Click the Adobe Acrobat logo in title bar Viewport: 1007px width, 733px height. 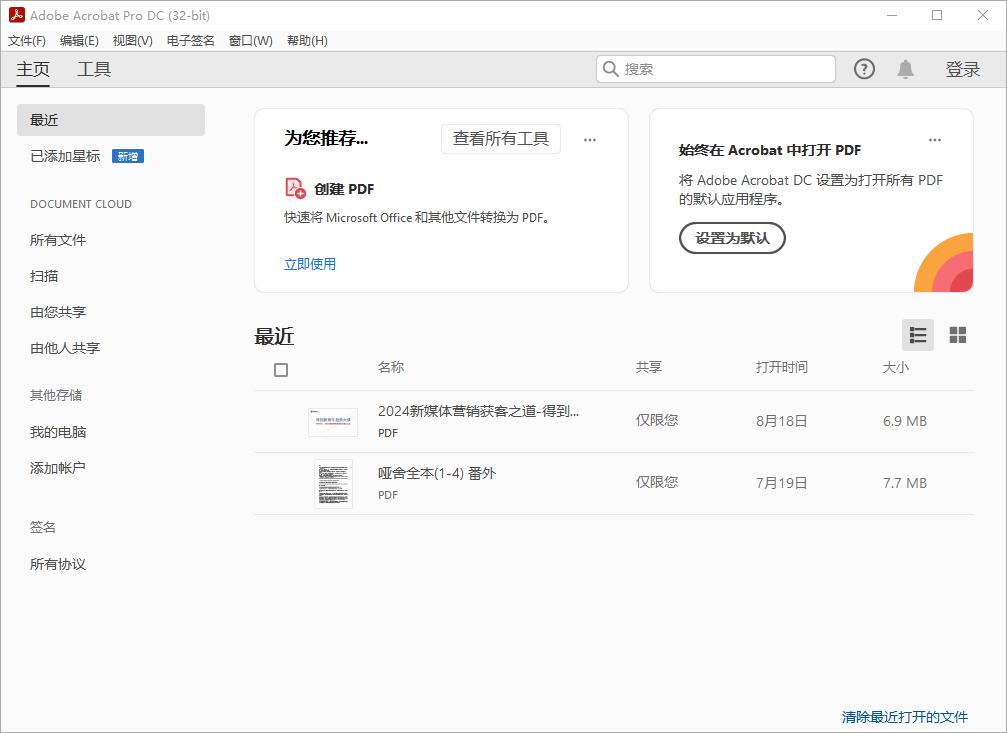point(15,15)
